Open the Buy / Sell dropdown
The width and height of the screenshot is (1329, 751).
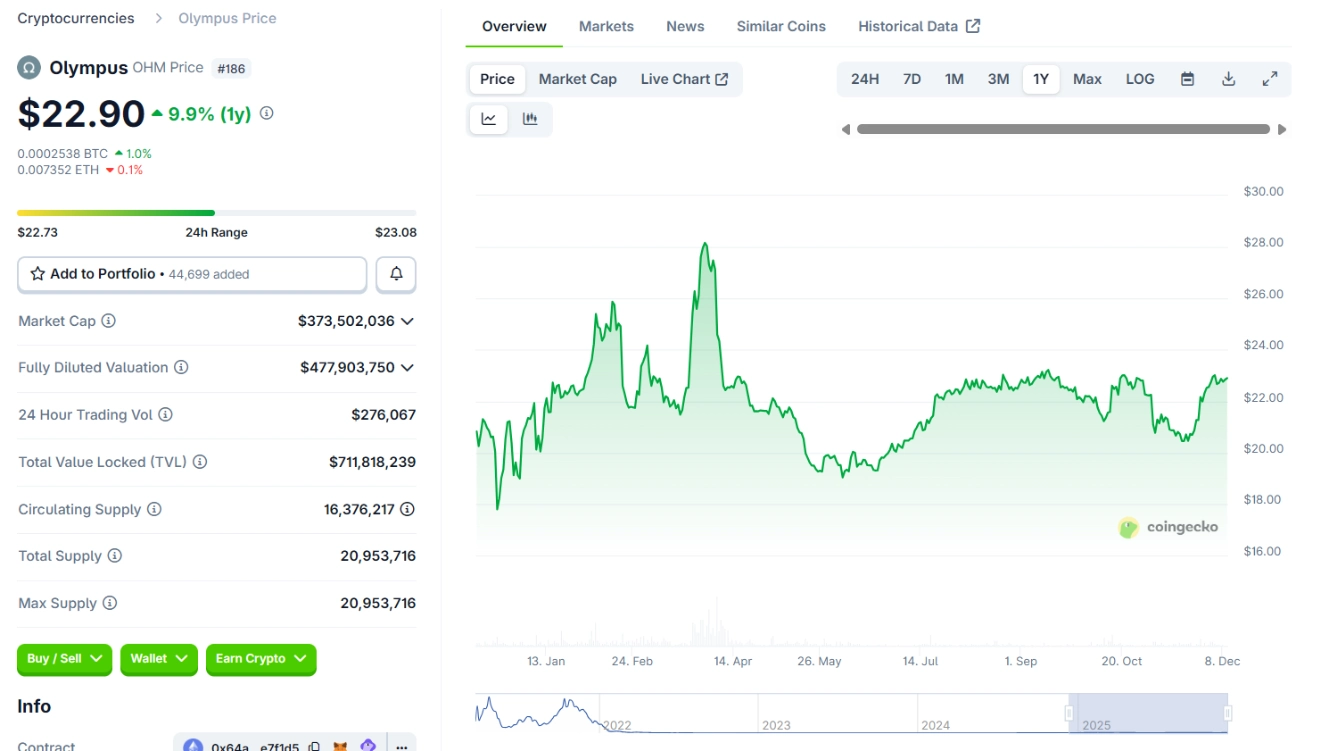(x=65, y=659)
